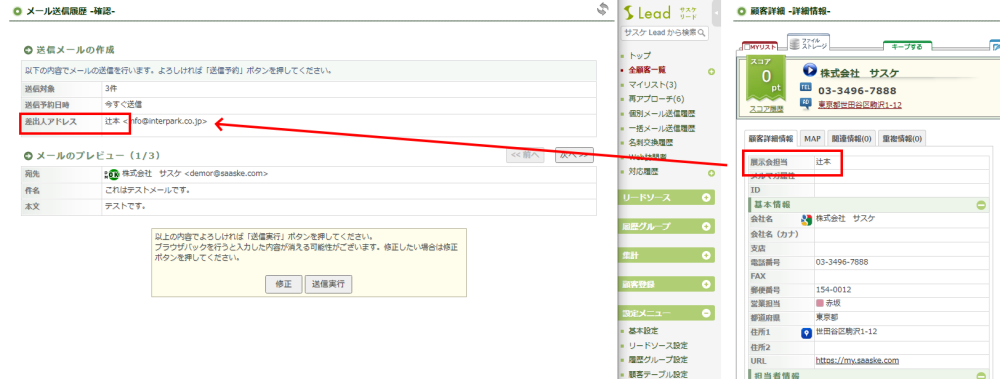This screenshot has width=1000, height=379.
Task: Click the refresh arrows icon in mail history header
Action: pos(603,8)
